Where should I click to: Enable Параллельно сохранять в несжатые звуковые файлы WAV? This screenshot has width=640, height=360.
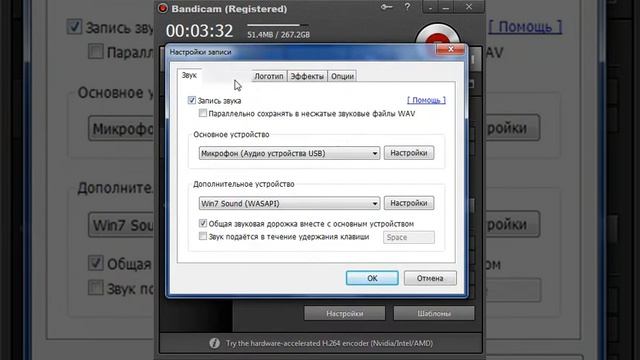click(x=203, y=113)
